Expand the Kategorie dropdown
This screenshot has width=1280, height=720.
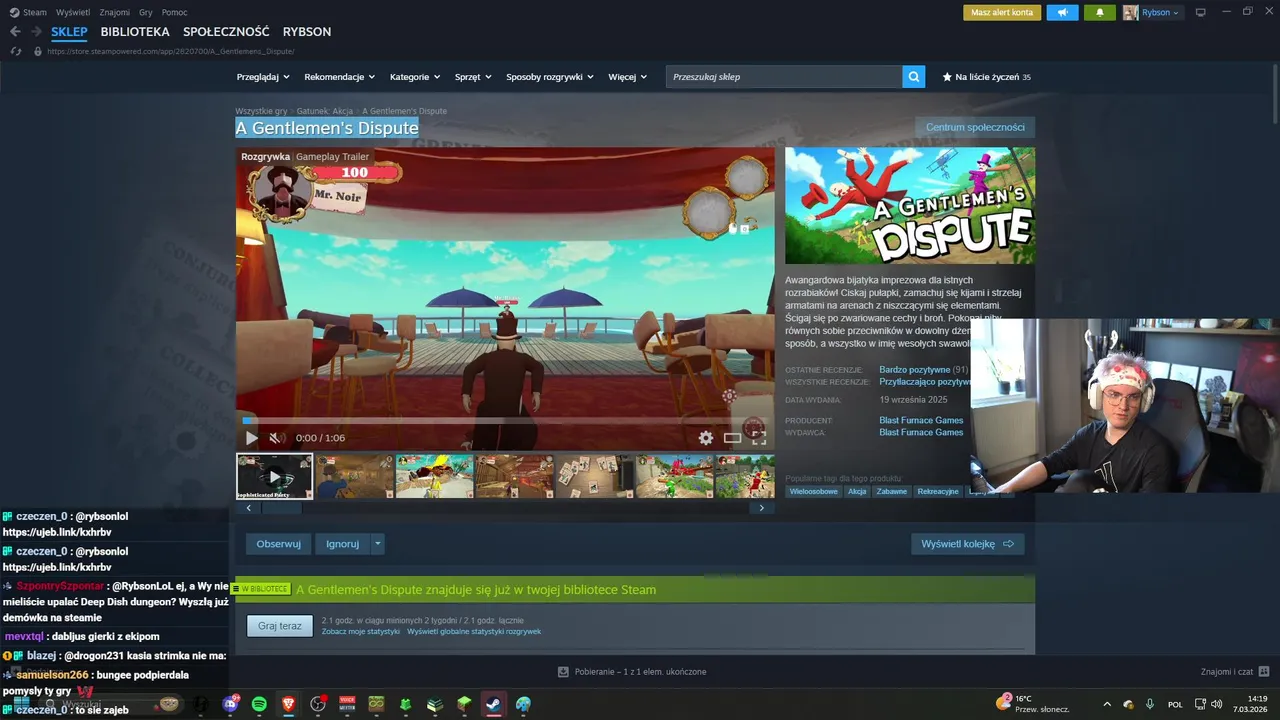tap(415, 77)
